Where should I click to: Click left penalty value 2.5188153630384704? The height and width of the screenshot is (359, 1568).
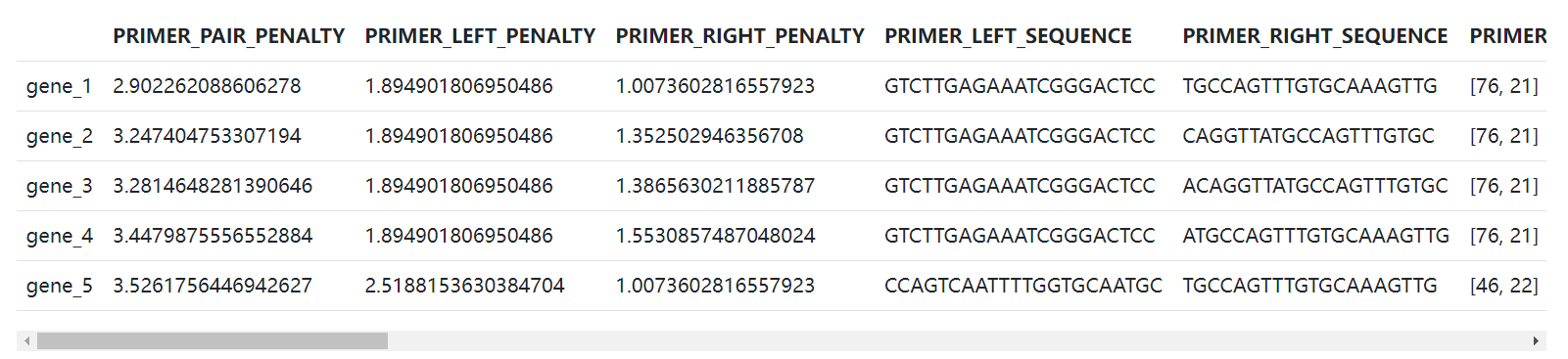tap(464, 286)
